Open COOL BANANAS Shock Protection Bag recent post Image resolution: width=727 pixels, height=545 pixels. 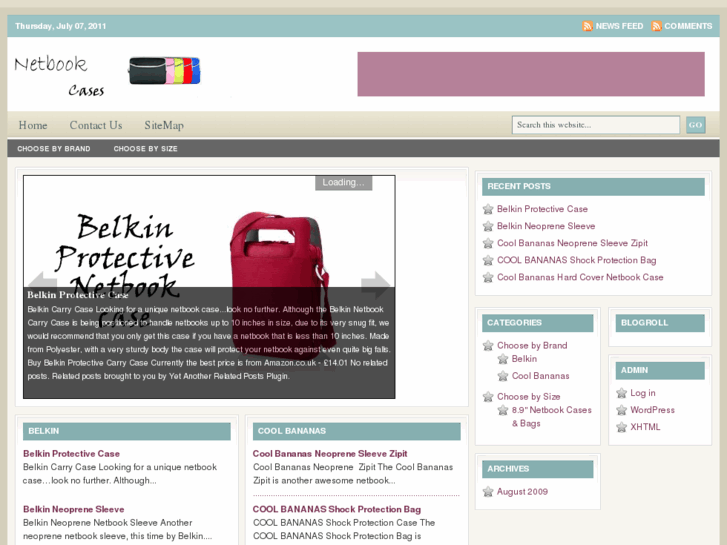click(576, 260)
